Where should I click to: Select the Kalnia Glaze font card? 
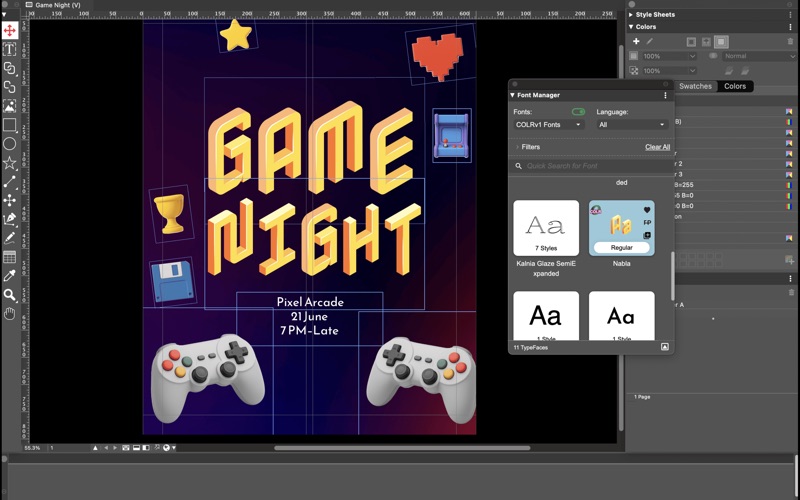point(546,228)
